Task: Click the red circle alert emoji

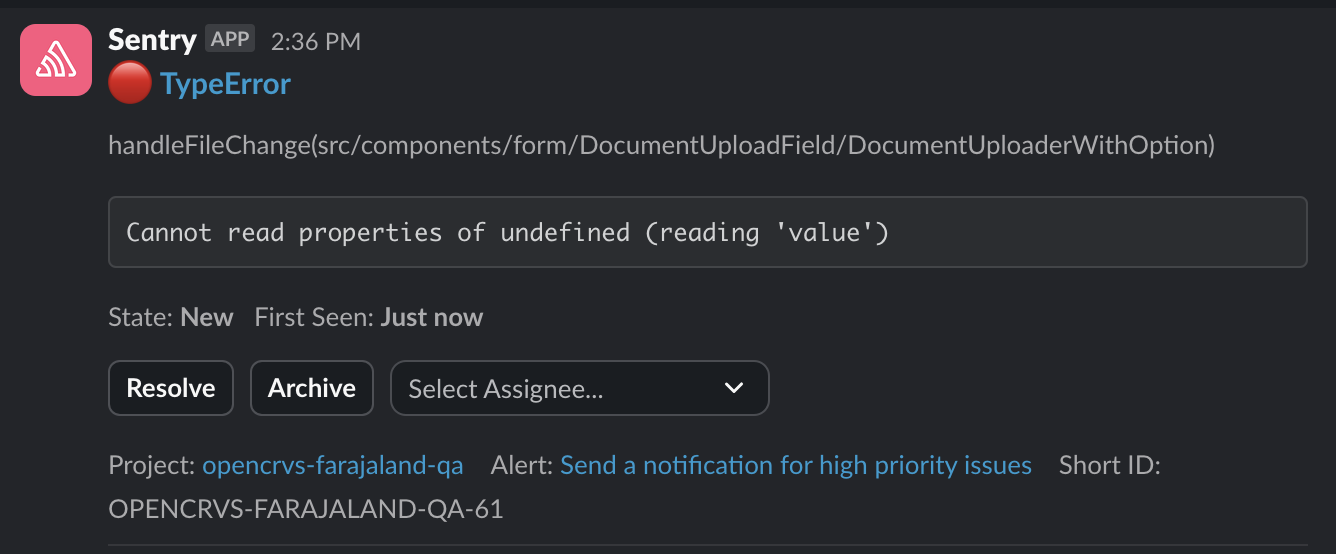Action: [x=129, y=83]
